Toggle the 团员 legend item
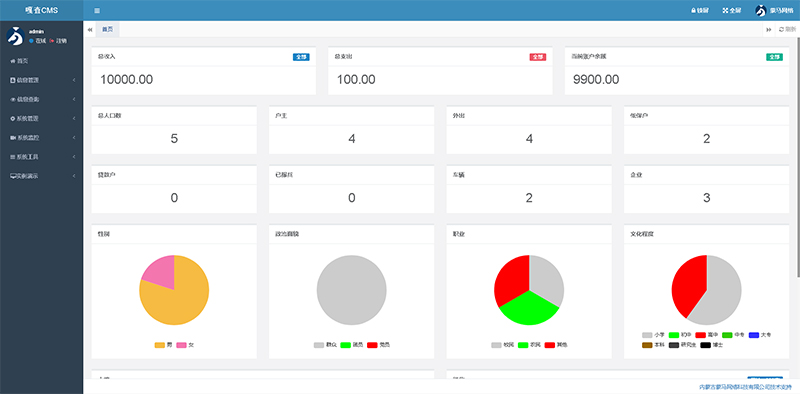Screen dimensions: 800x394 [x=352, y=345]
